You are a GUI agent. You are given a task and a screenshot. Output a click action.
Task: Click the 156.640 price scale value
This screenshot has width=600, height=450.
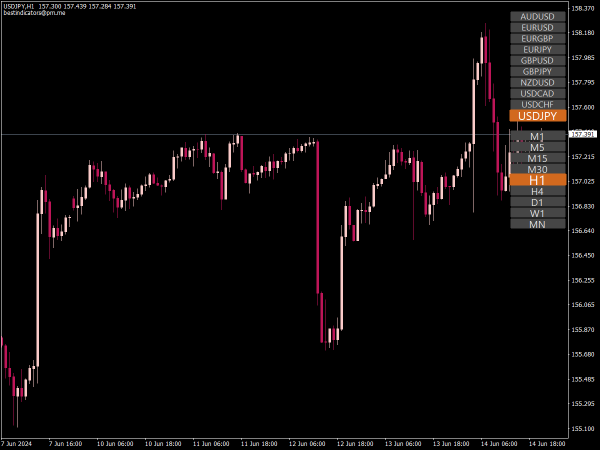[x=582, y=231]
